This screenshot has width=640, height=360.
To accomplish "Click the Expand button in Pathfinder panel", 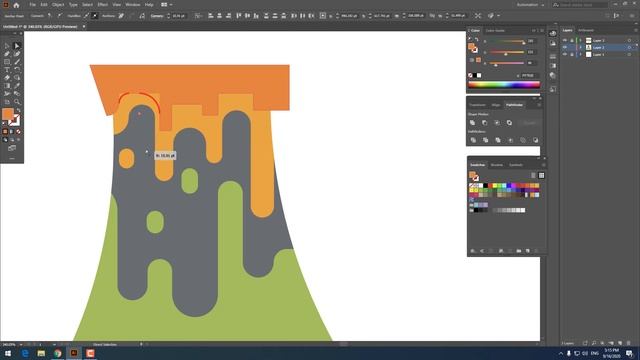I will (x=529, y=122).
